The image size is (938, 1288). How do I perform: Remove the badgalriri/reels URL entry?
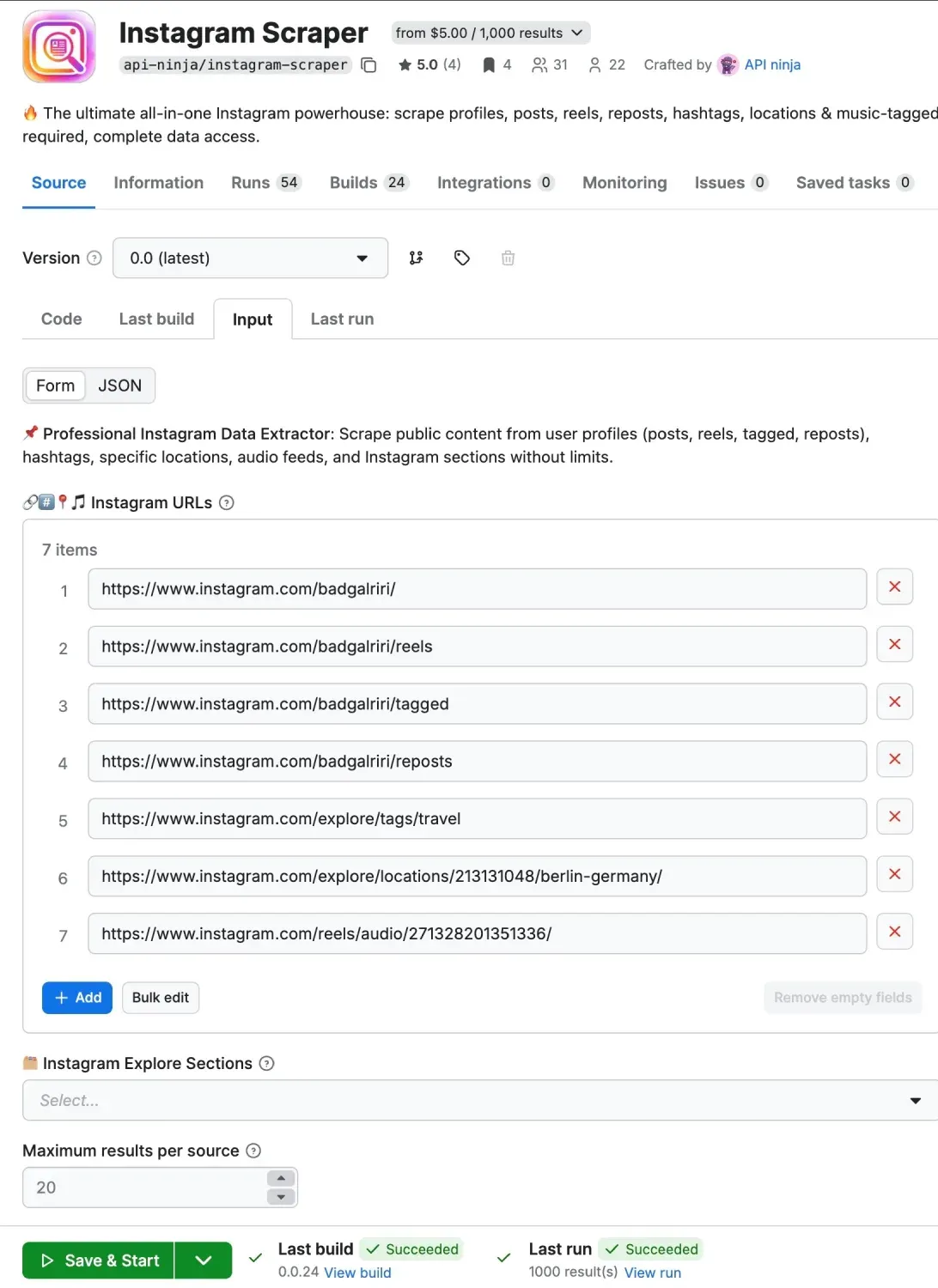pyautogui.click(x=894, y=645)
